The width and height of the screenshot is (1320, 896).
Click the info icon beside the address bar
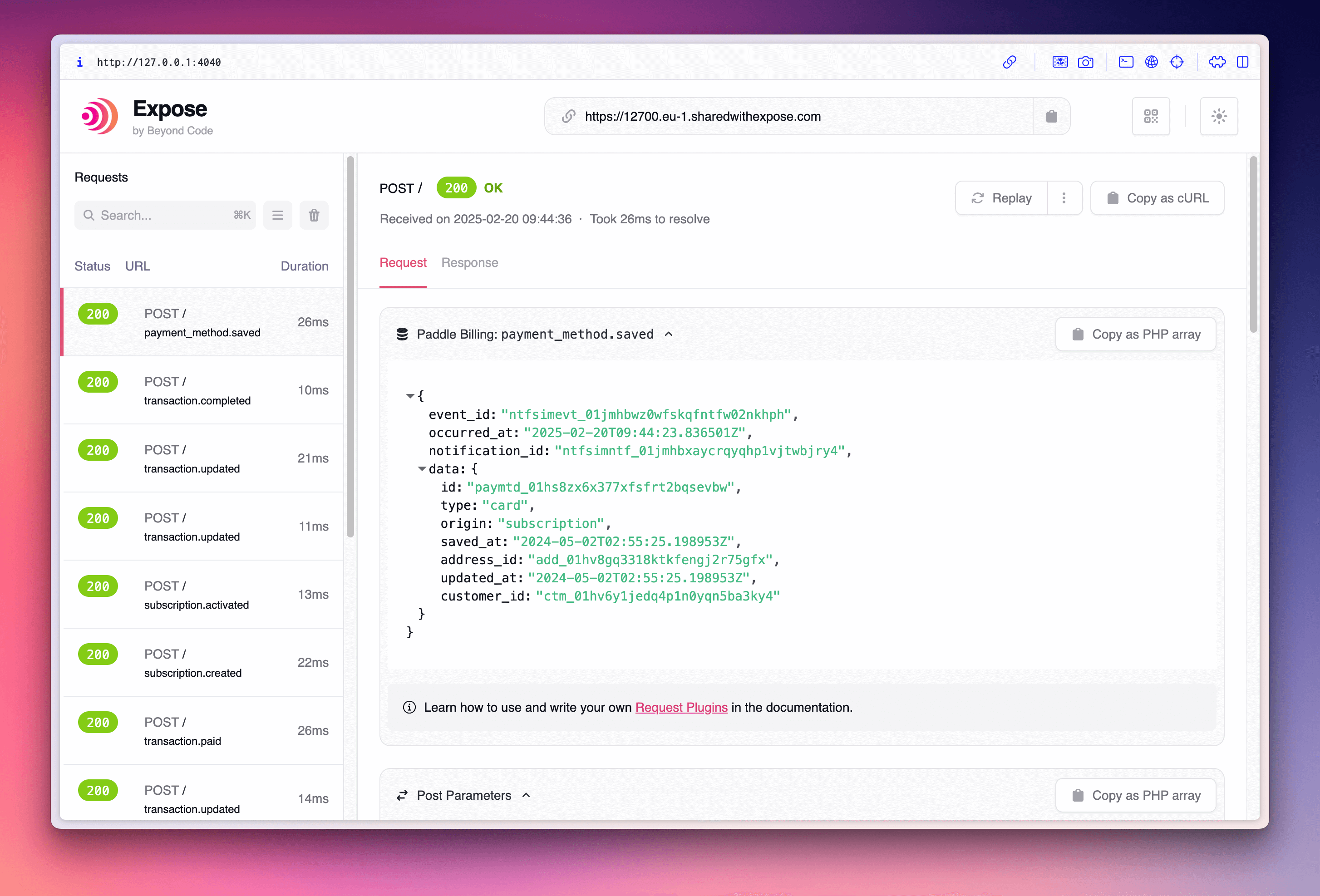79,62
